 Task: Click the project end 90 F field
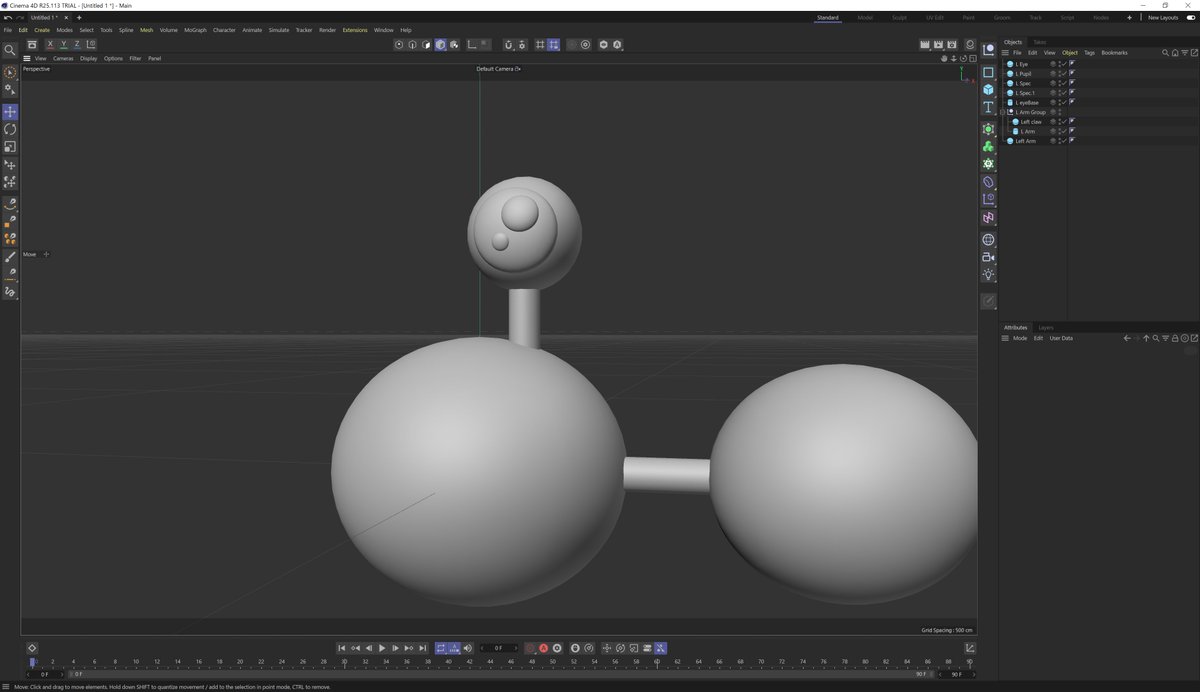click(x=957, y=674)
